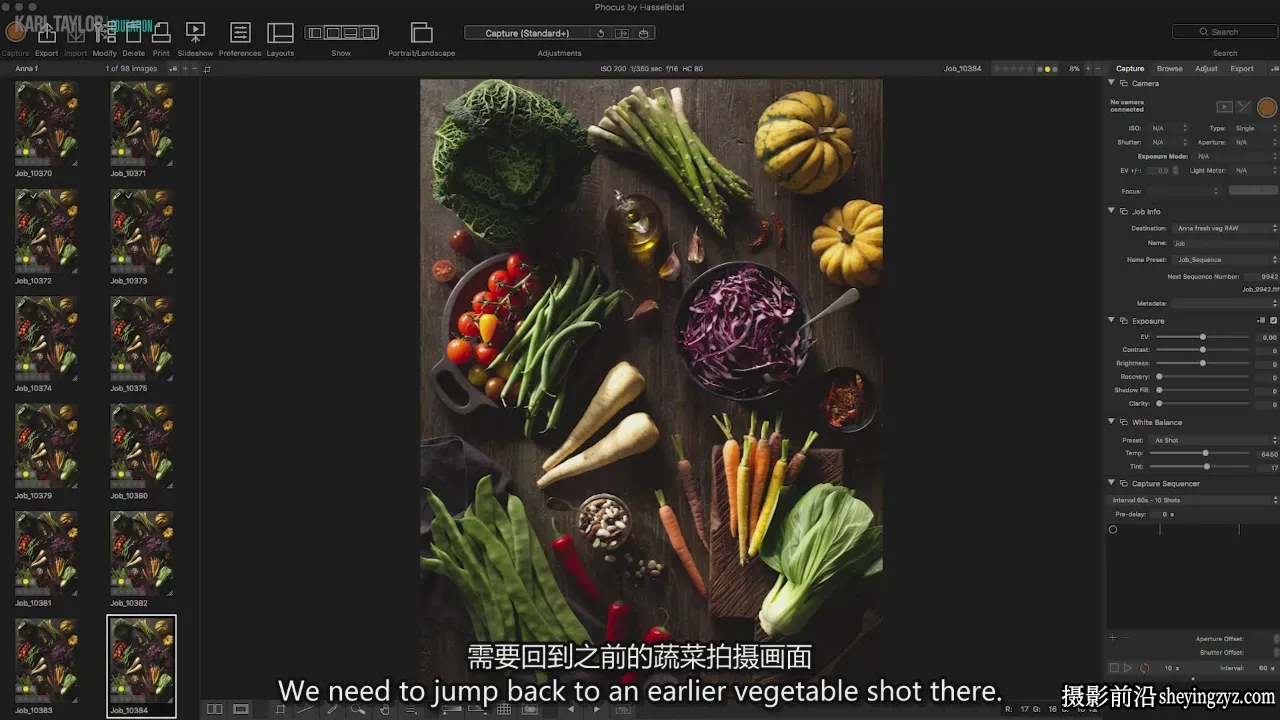The image size is (1280, 720).
Task: Switch to the Export tab
Action: click(x=1242, y=69)
